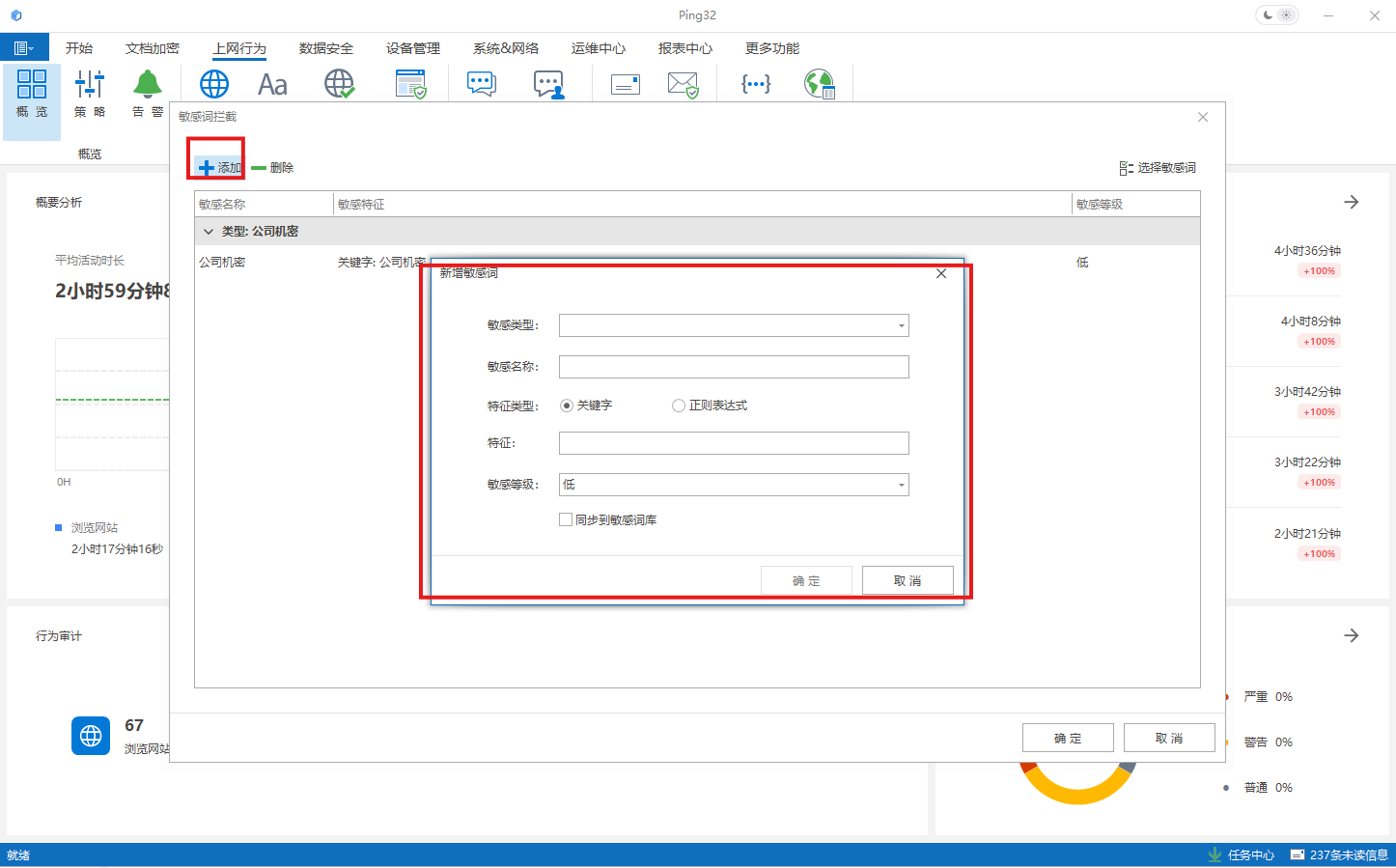
Task: Collapse the 类型: 公司机密 group
Action: (x=209, y=232)
